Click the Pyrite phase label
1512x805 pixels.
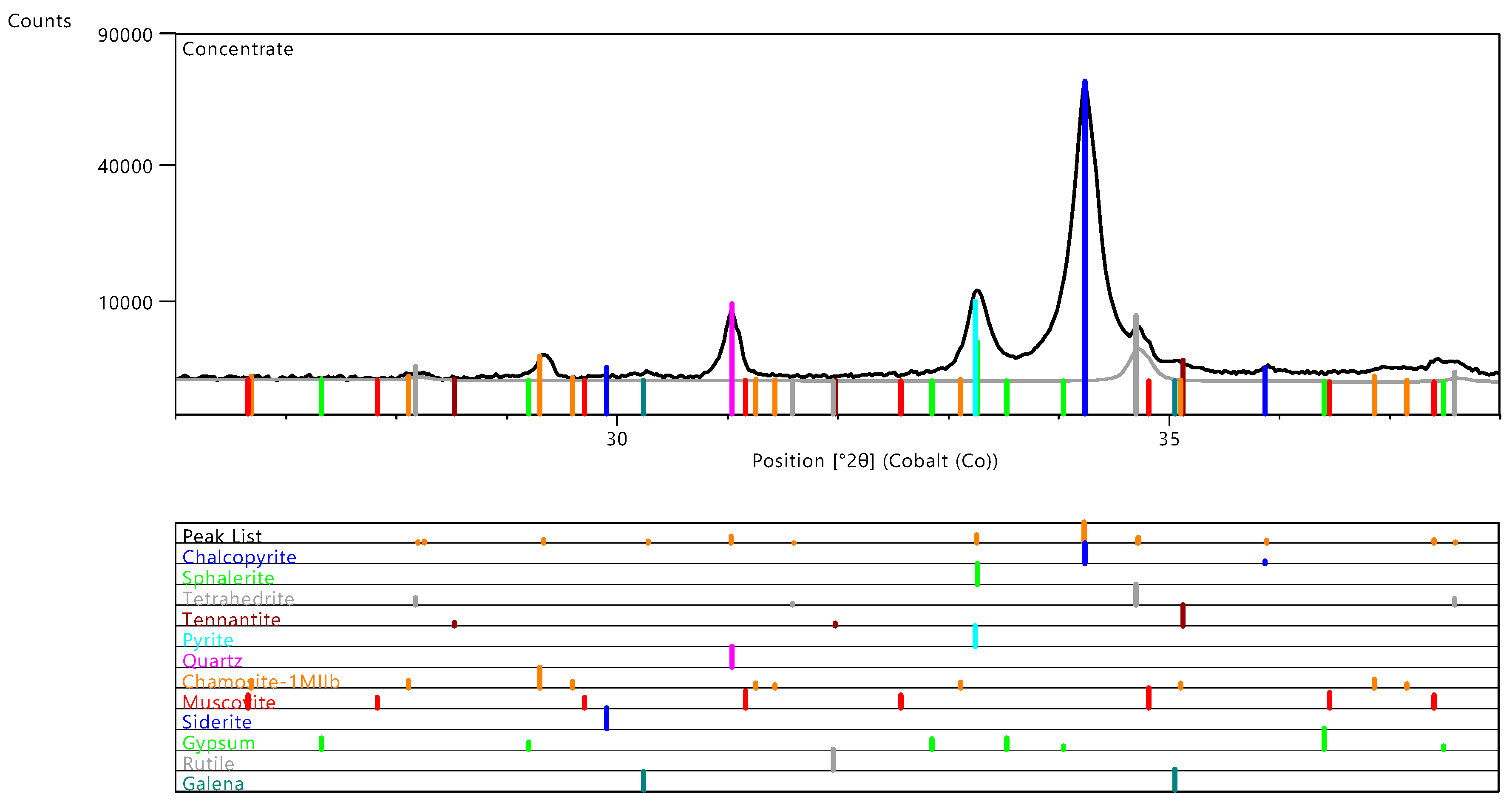pyautogui.click(x=208, y=640)
